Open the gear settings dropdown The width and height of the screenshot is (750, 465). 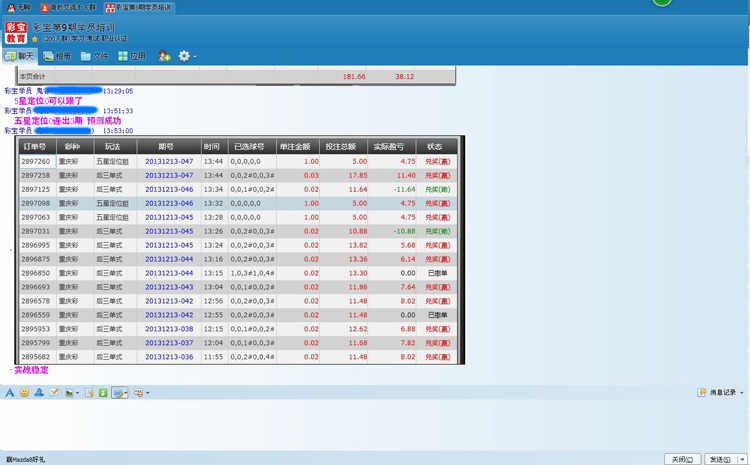(x=185, y=56)
